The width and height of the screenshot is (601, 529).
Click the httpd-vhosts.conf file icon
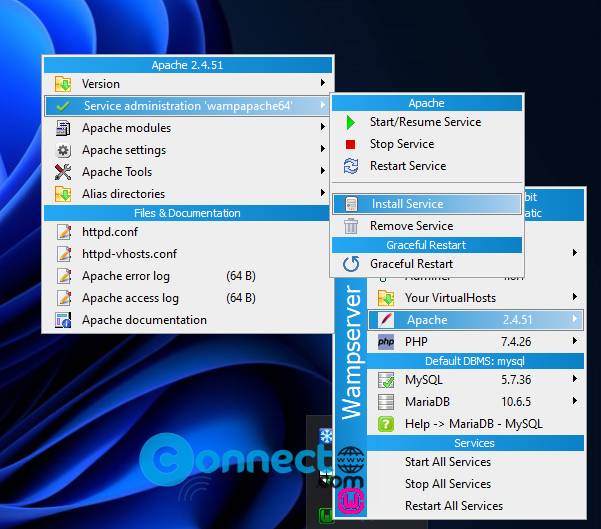coord(64,254)
